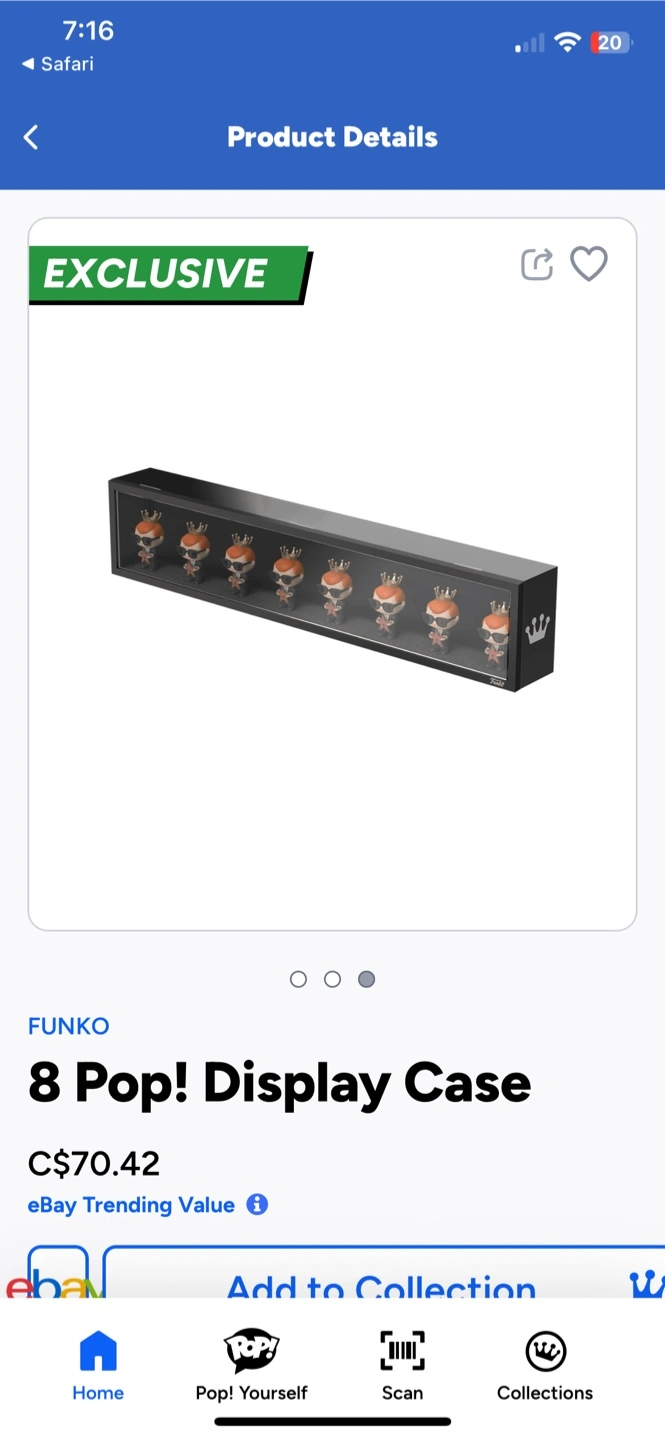Tap the crown icon beside Add to Collection

pos(648,1284)
